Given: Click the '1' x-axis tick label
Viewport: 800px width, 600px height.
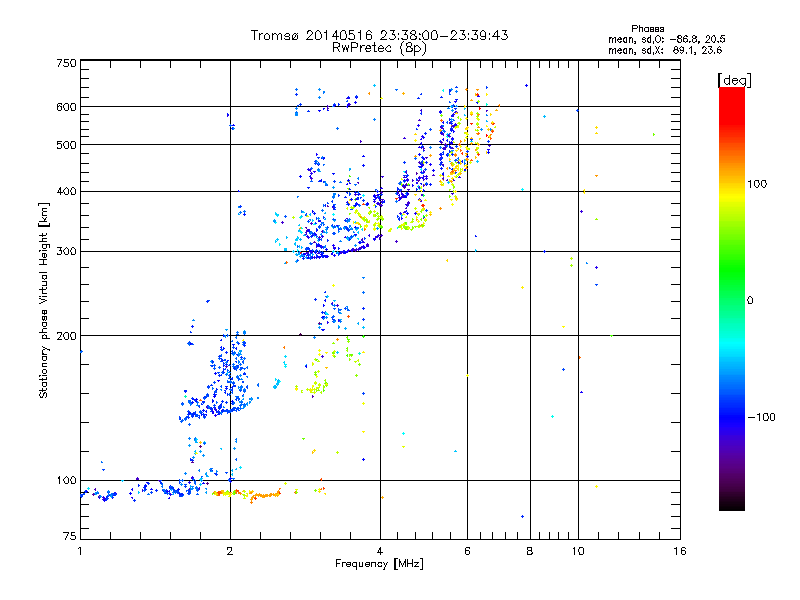Looking at the screenshot, I should pyautogui.click(x=80, y=551).
